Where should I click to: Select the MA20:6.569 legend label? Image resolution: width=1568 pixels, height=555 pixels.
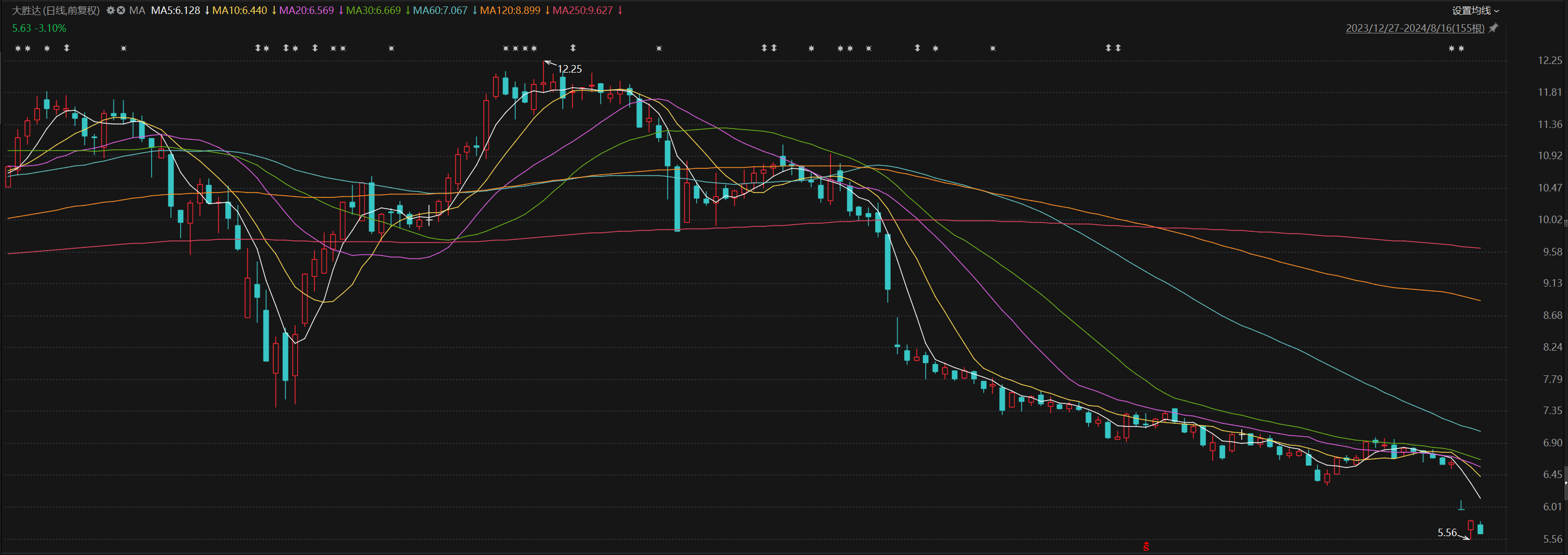[x=306, y=10]
